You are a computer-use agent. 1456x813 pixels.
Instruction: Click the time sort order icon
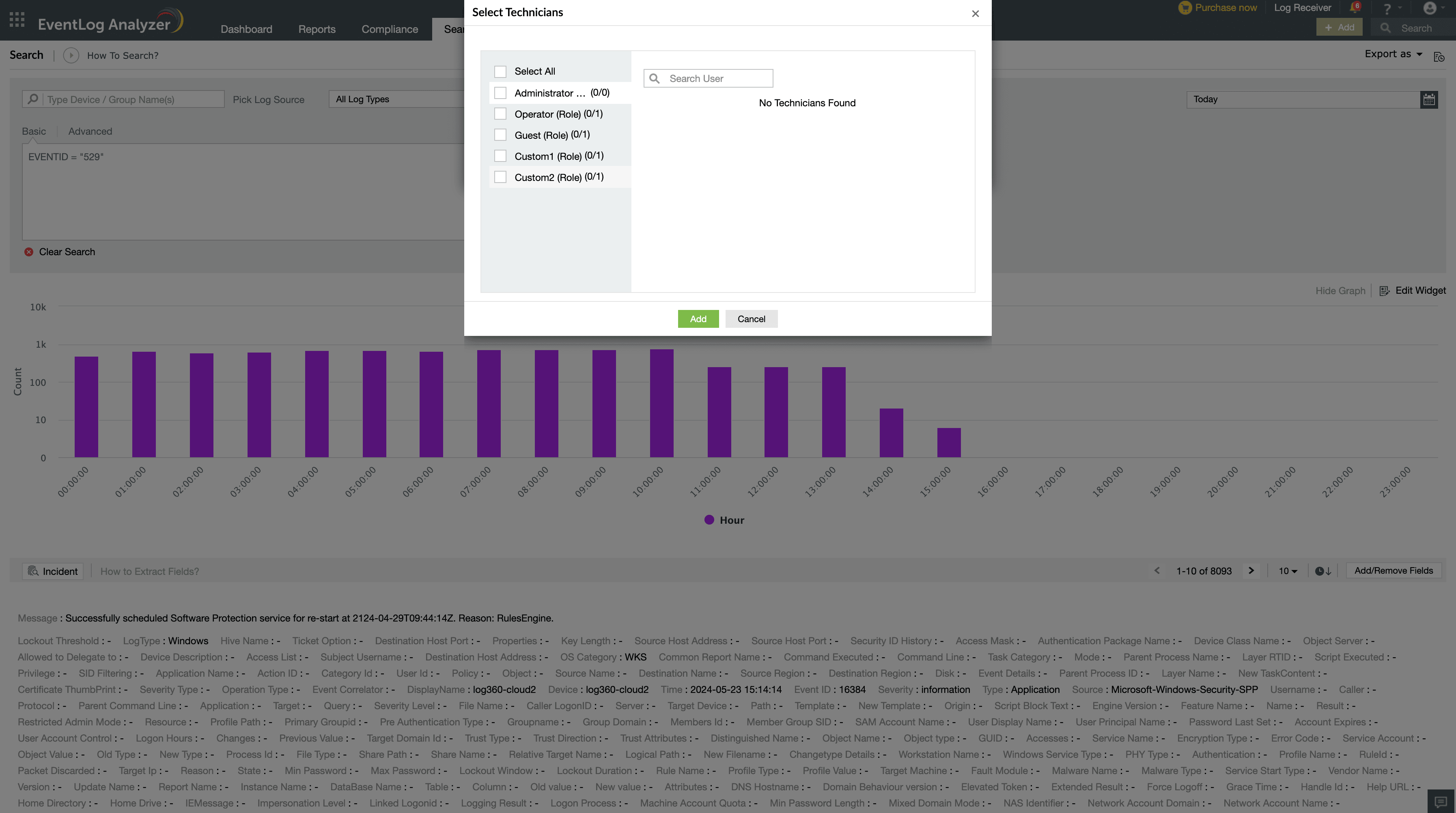pyautogui.click(x=1322, y=571)
